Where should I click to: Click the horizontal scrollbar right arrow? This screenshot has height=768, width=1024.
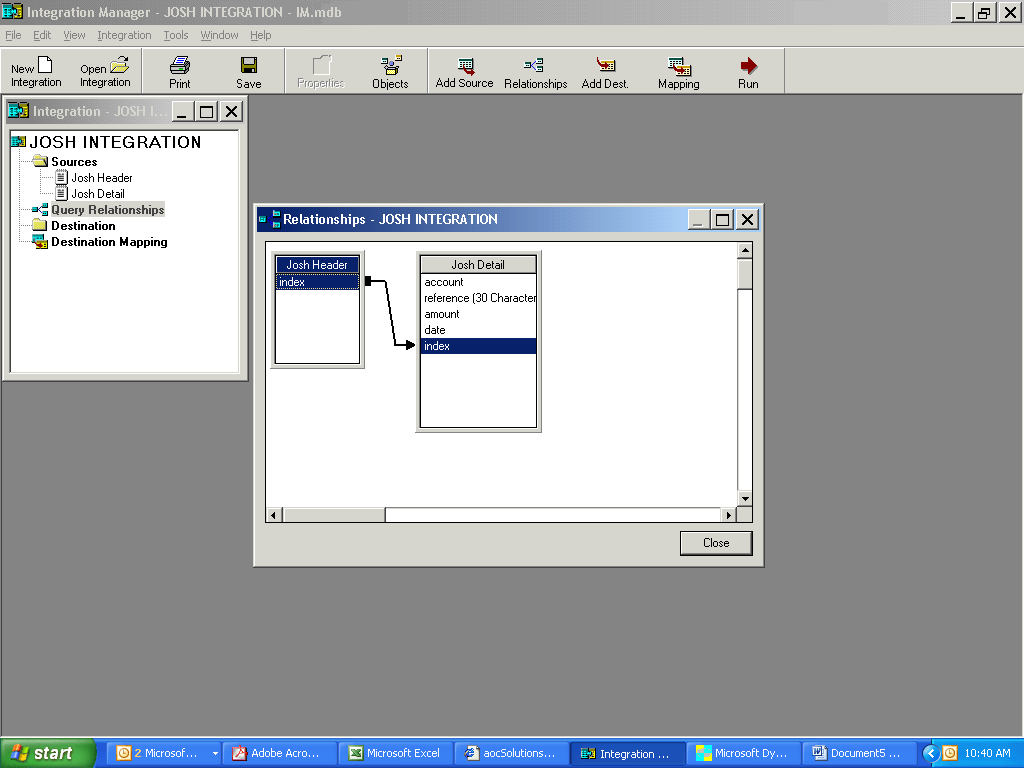(x=729, y=514)
